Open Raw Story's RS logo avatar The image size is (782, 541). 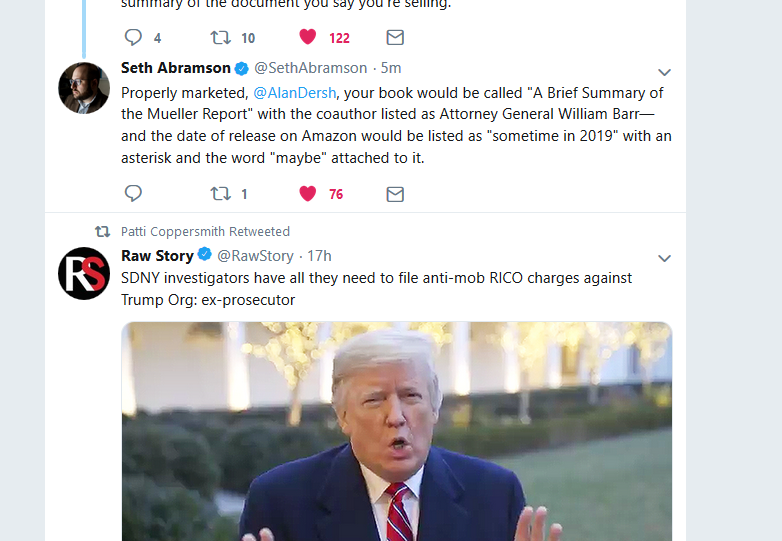coord(84,273)
